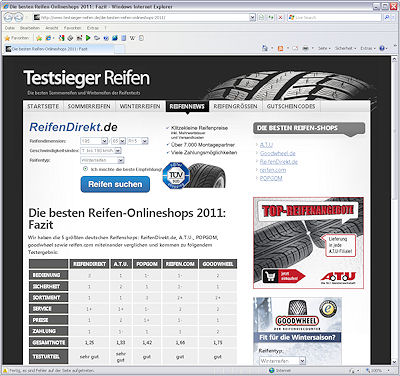Open the ReifenDirekt Reifentyp dropdown

102,160
